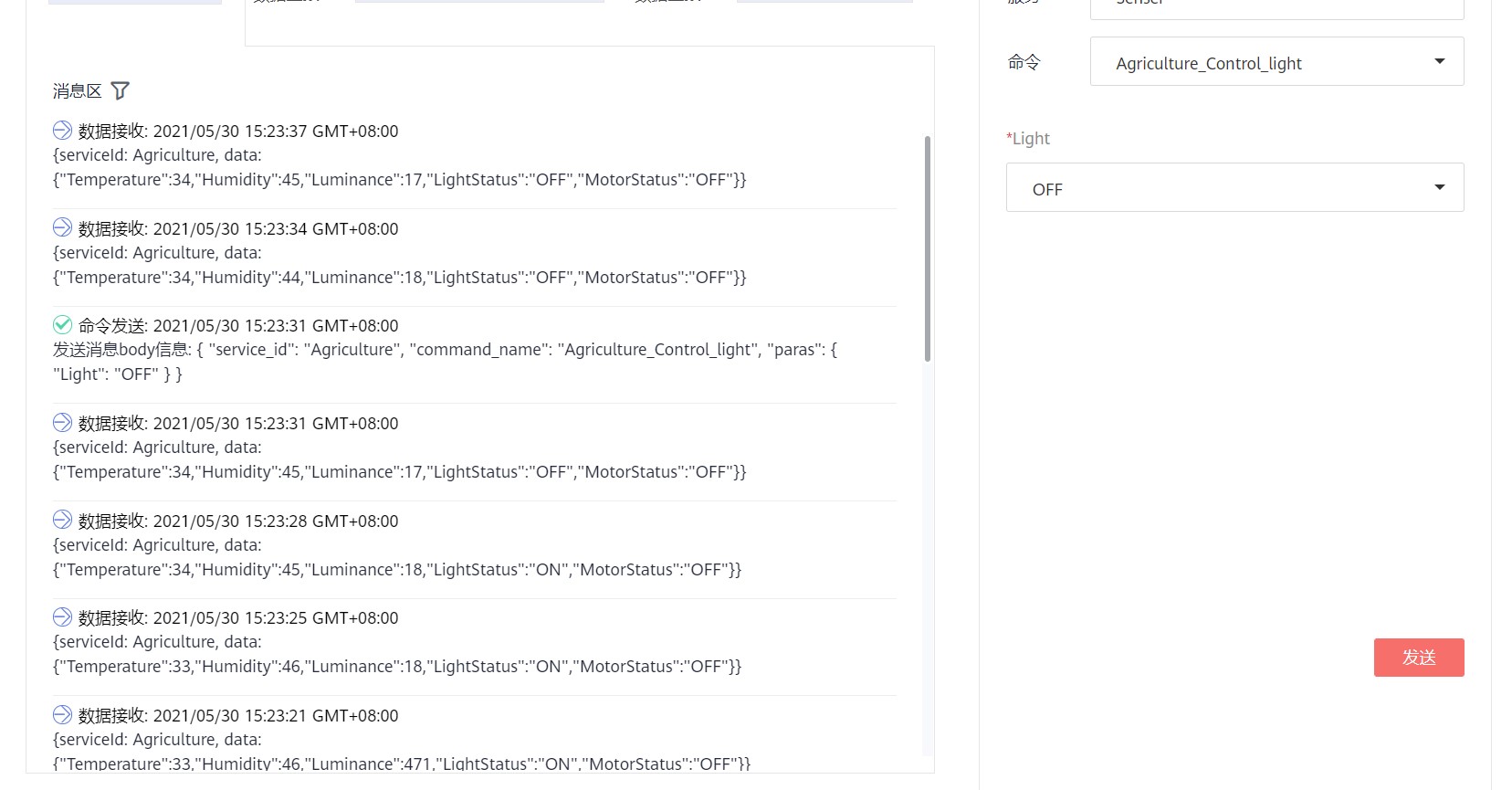Click the 15:23:37 message JSON data line
The image size is (1512, 790).
(x=399, y=180)
